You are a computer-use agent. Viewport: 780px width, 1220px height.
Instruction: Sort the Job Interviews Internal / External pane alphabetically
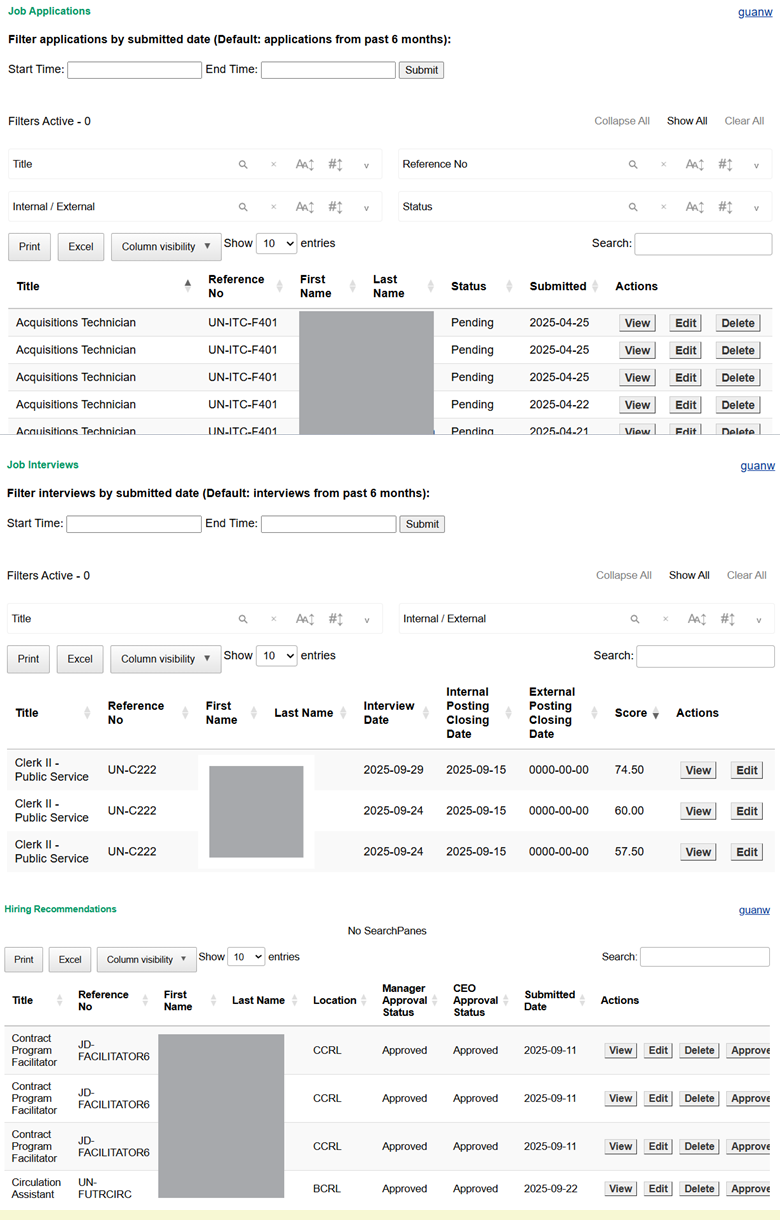696,620
